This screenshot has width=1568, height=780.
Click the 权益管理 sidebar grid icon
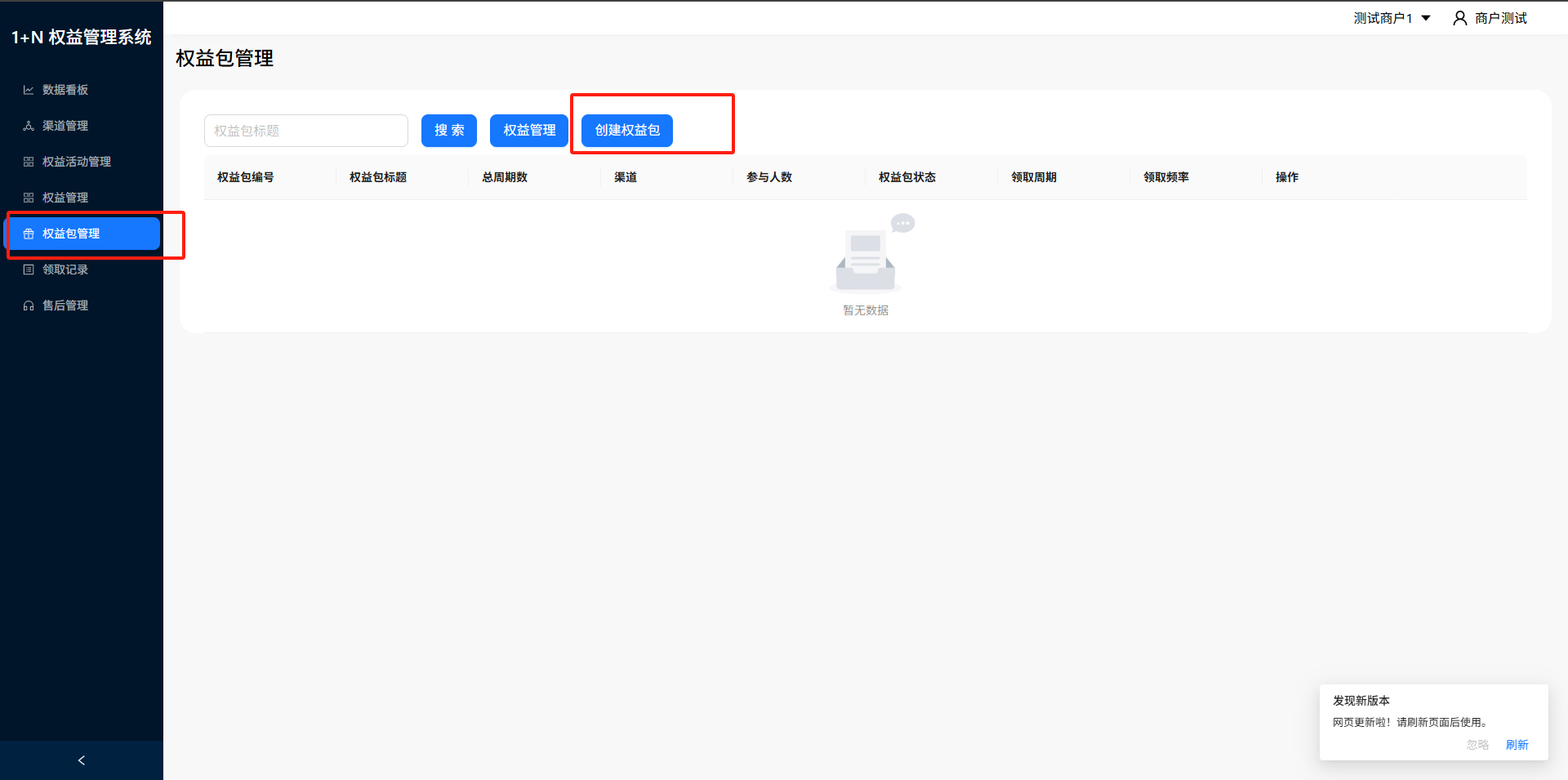[29, 198]
